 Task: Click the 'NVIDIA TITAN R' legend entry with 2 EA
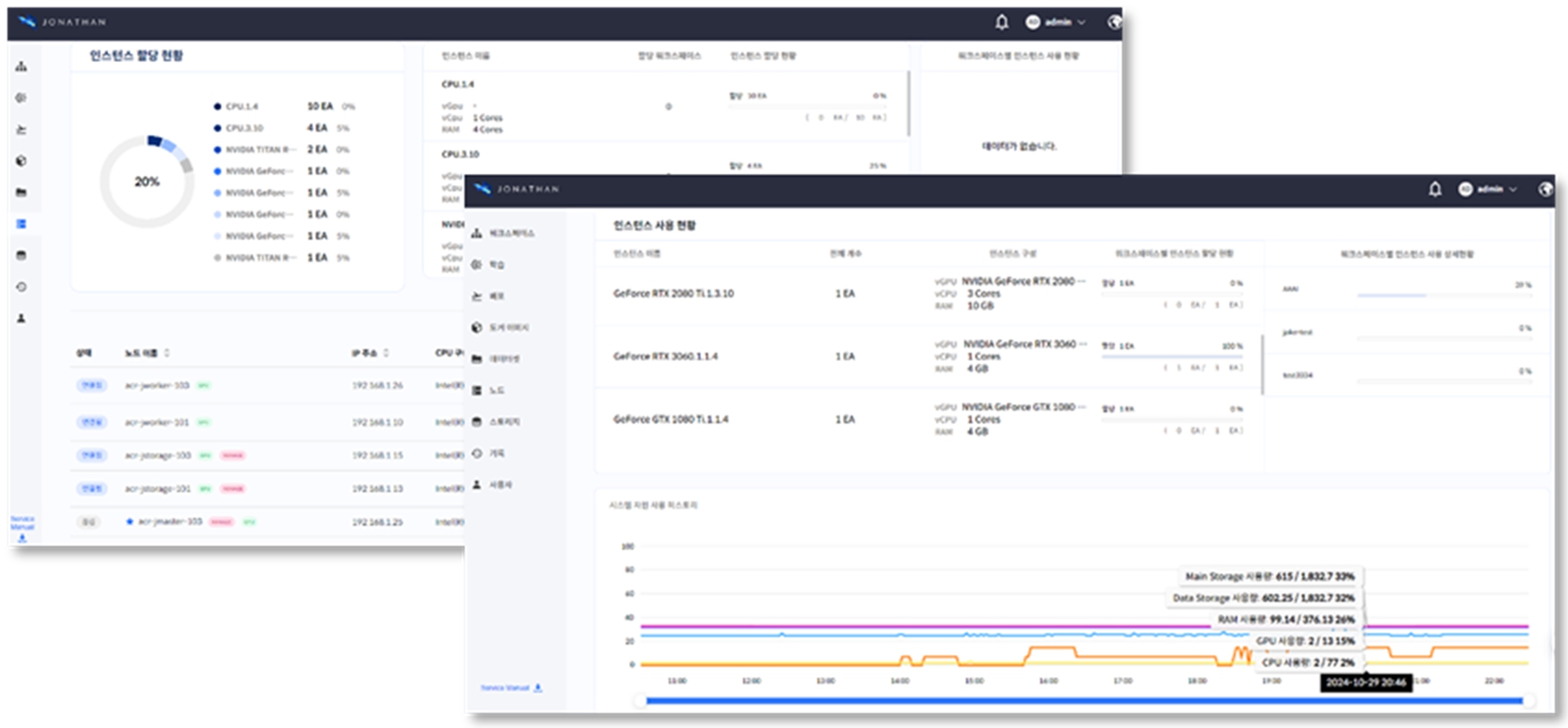click(282, 149)
